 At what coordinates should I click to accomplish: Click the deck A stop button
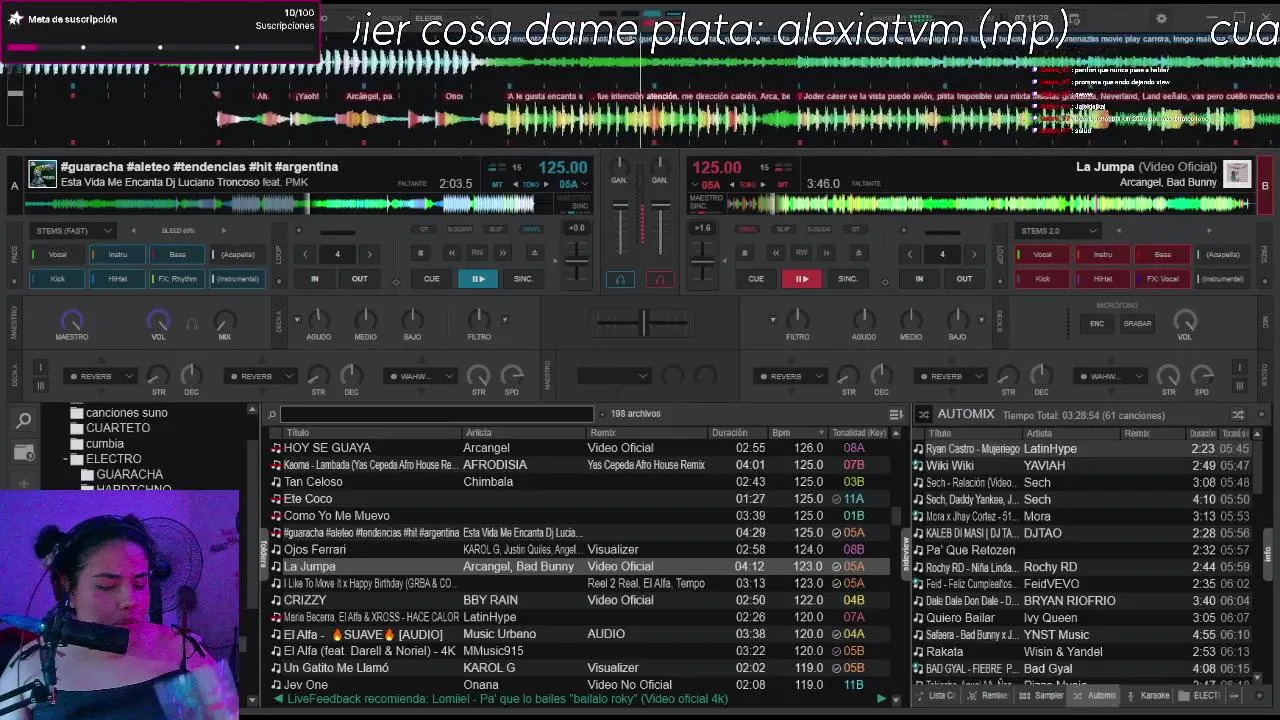[x=421, y=253]
